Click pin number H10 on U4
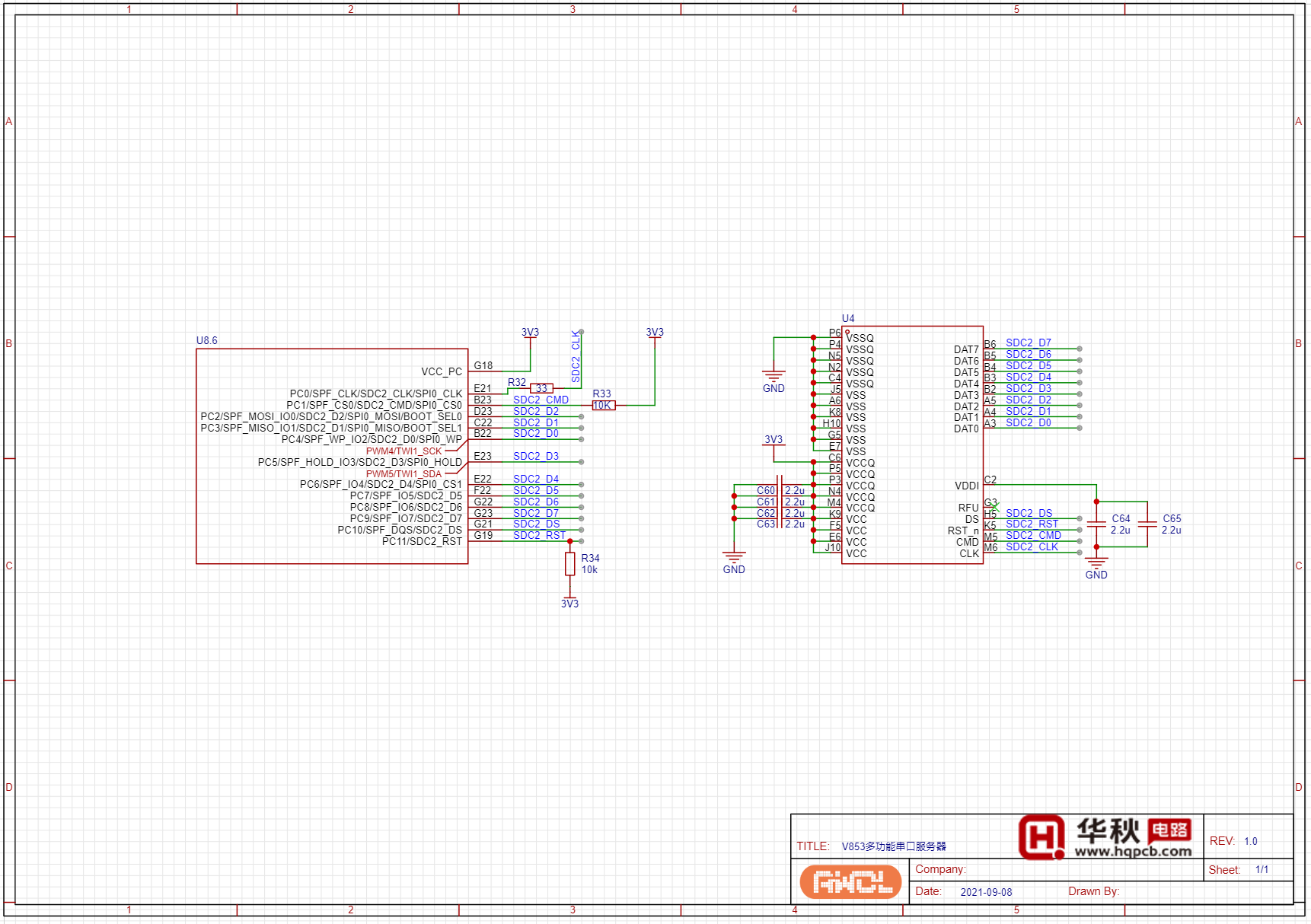The width and height of the screenshot is (1311, 924). 831,423
